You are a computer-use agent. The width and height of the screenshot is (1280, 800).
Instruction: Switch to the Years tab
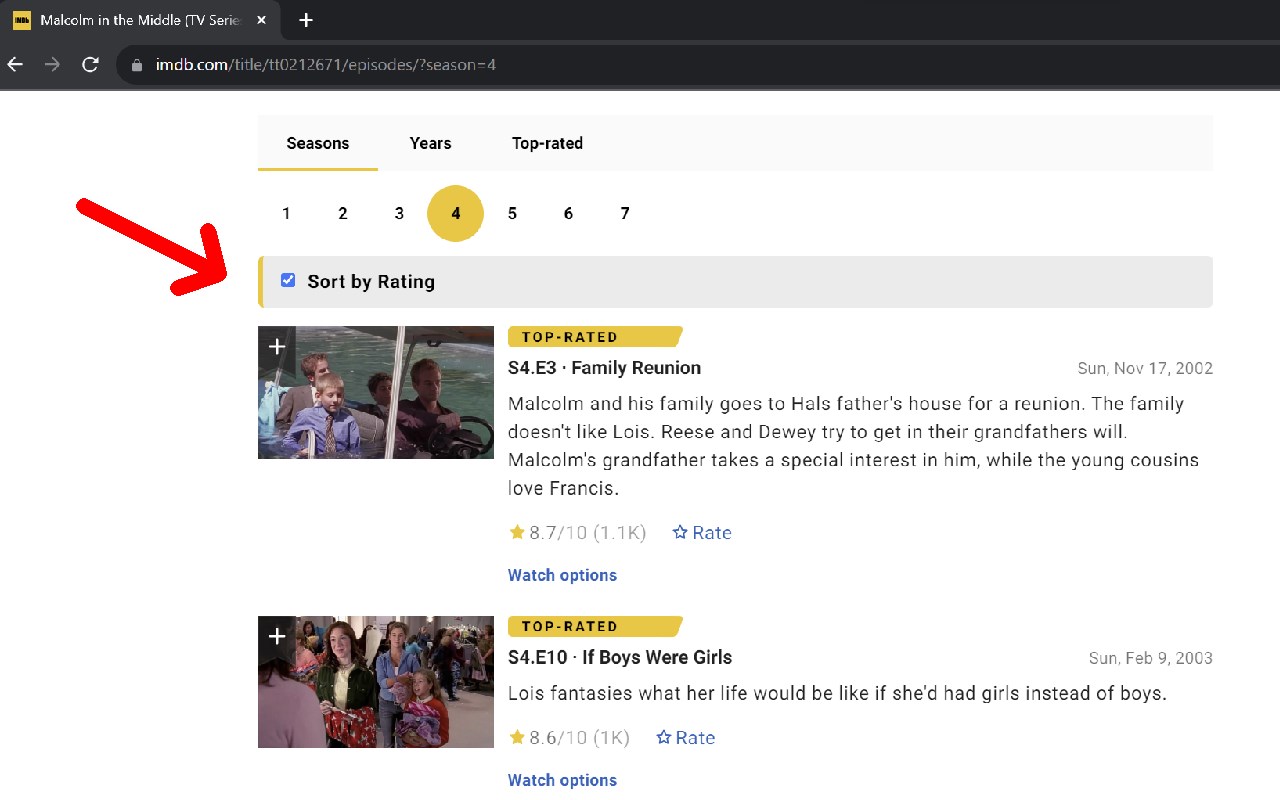point(430,143)
